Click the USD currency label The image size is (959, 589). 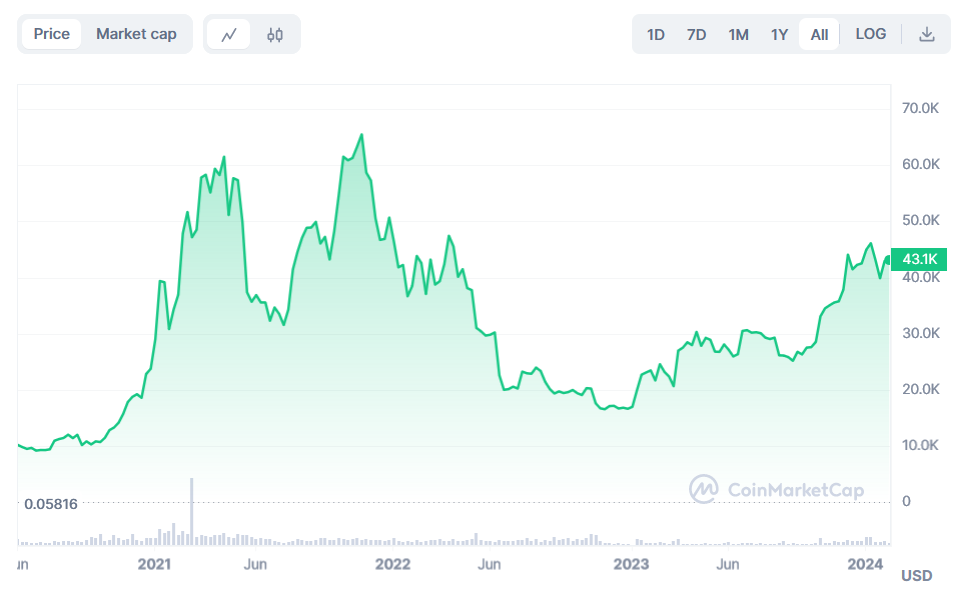click(916, 576)
